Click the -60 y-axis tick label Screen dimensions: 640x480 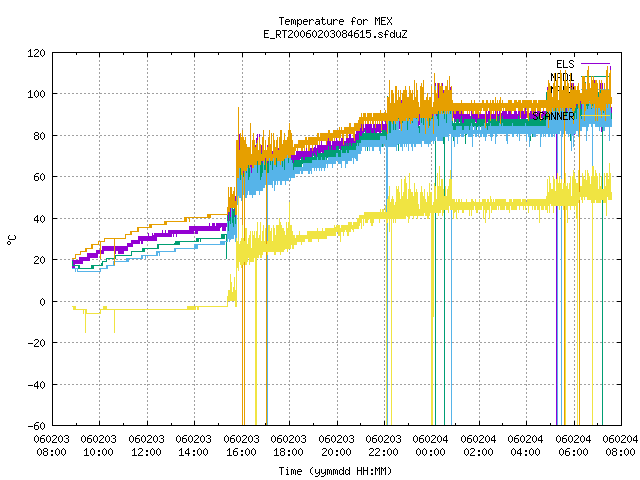click(x=36, y=426)
